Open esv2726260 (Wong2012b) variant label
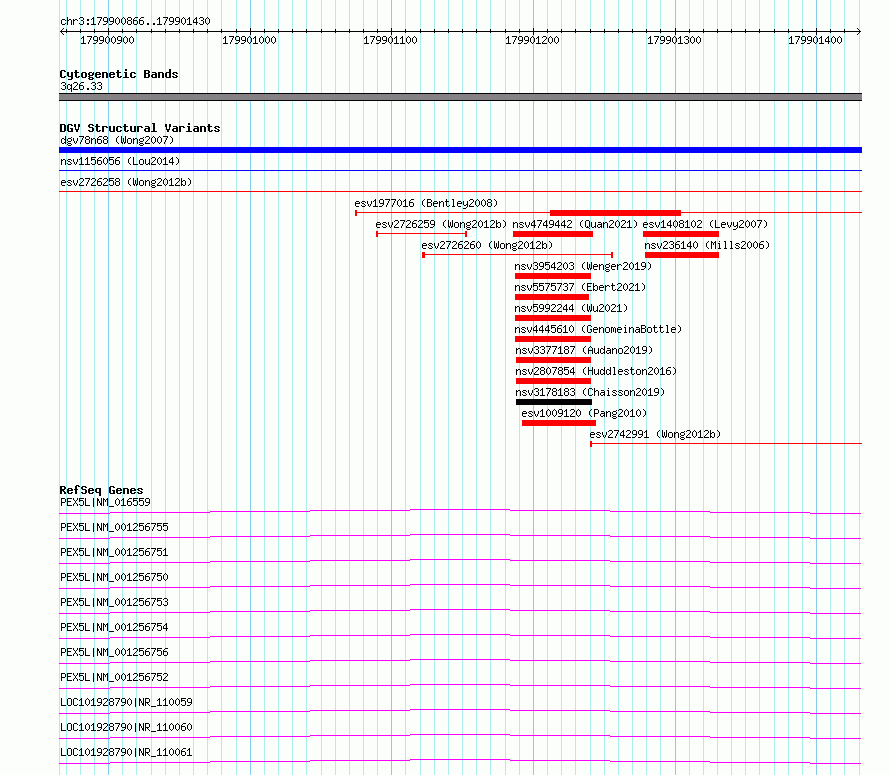The width and height of the screenshot is (890, 775). coord(487,245)
